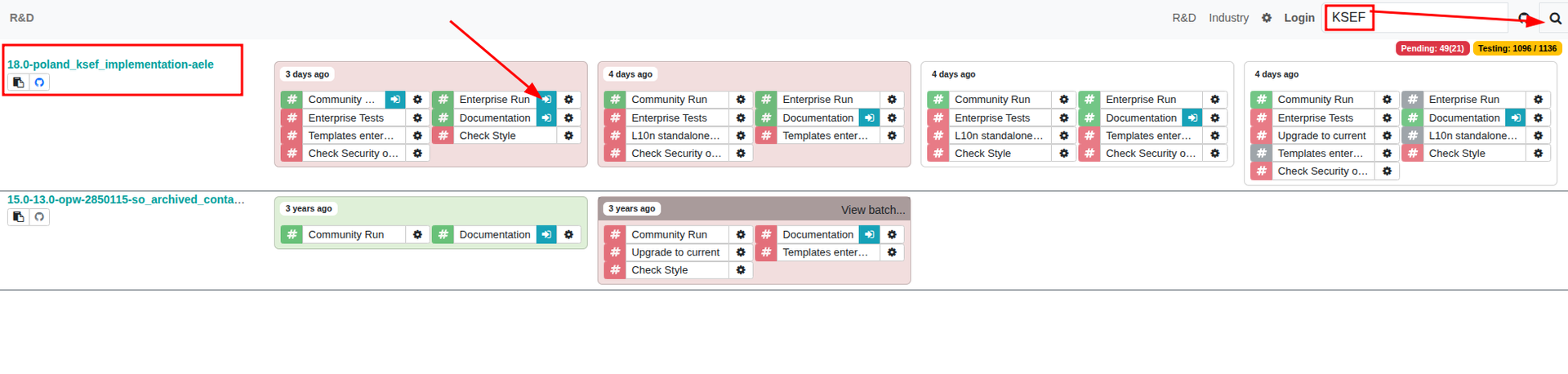
Task: Click copy icon under the 15.0-13.0-opw-2850115 bundle
Action: pos(18,217)
